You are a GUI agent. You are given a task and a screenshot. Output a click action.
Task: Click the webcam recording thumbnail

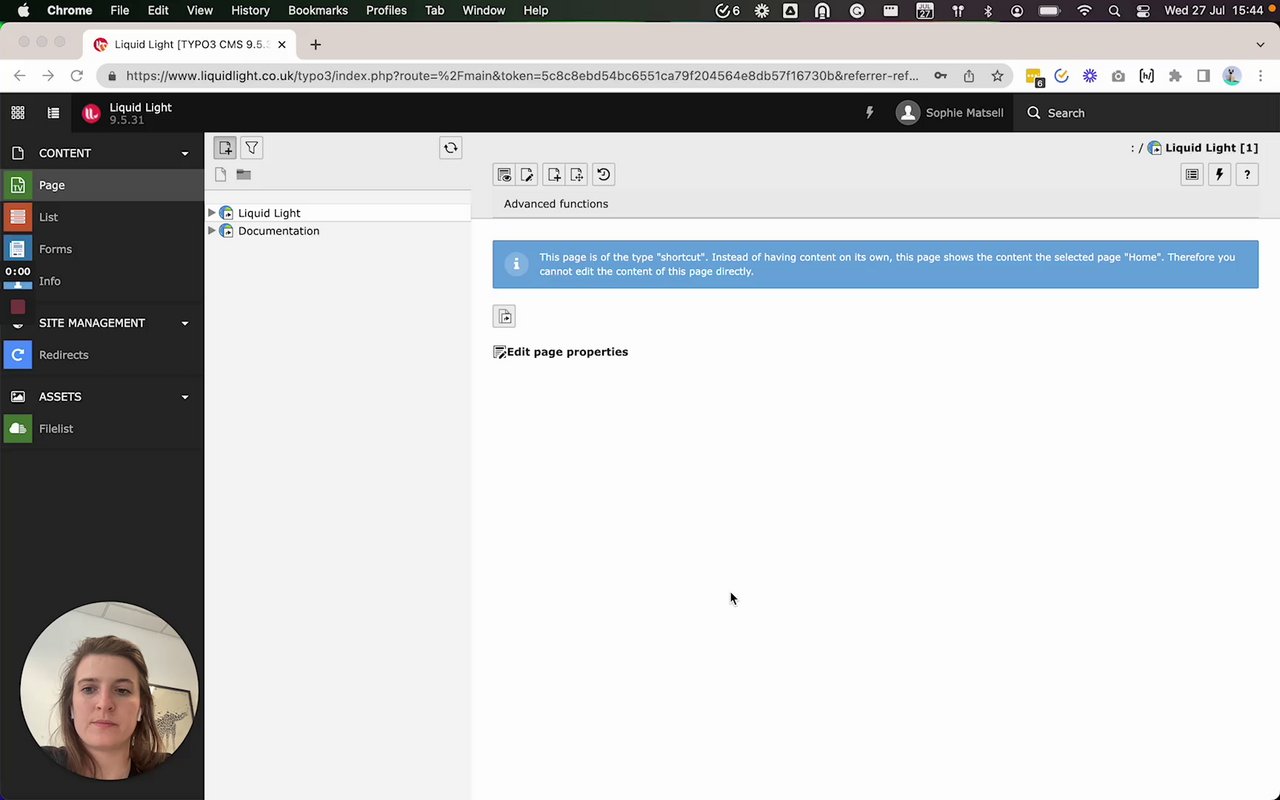109,691
